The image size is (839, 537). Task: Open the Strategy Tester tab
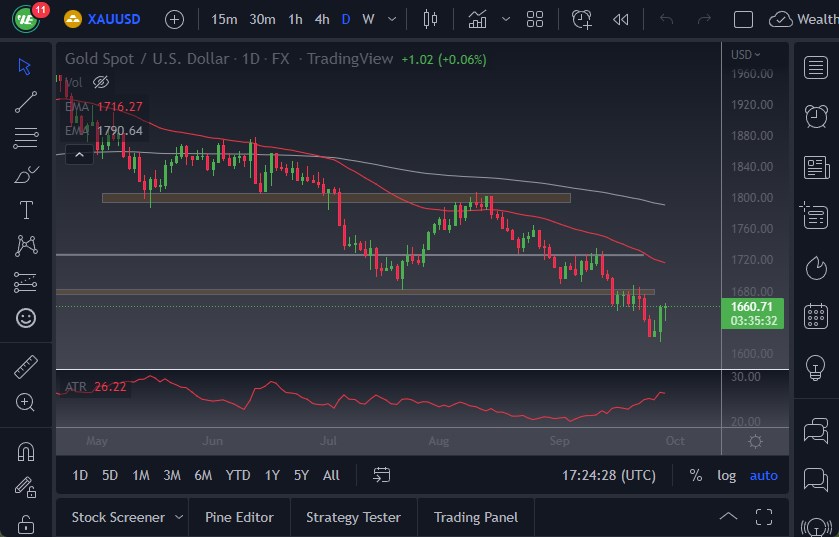[x=353, y=517]
